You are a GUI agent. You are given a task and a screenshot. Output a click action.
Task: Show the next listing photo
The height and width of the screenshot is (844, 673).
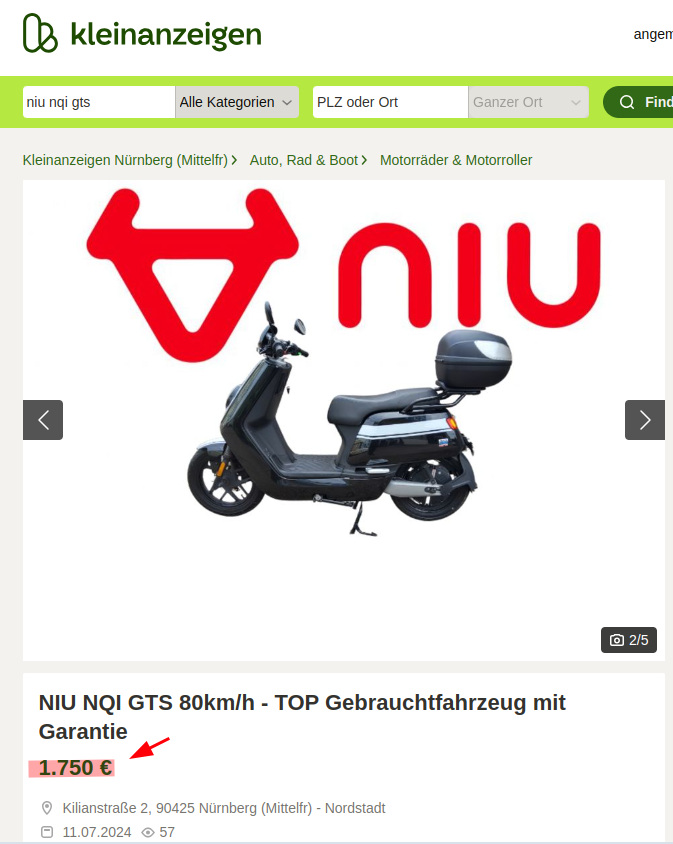(644, 420)
